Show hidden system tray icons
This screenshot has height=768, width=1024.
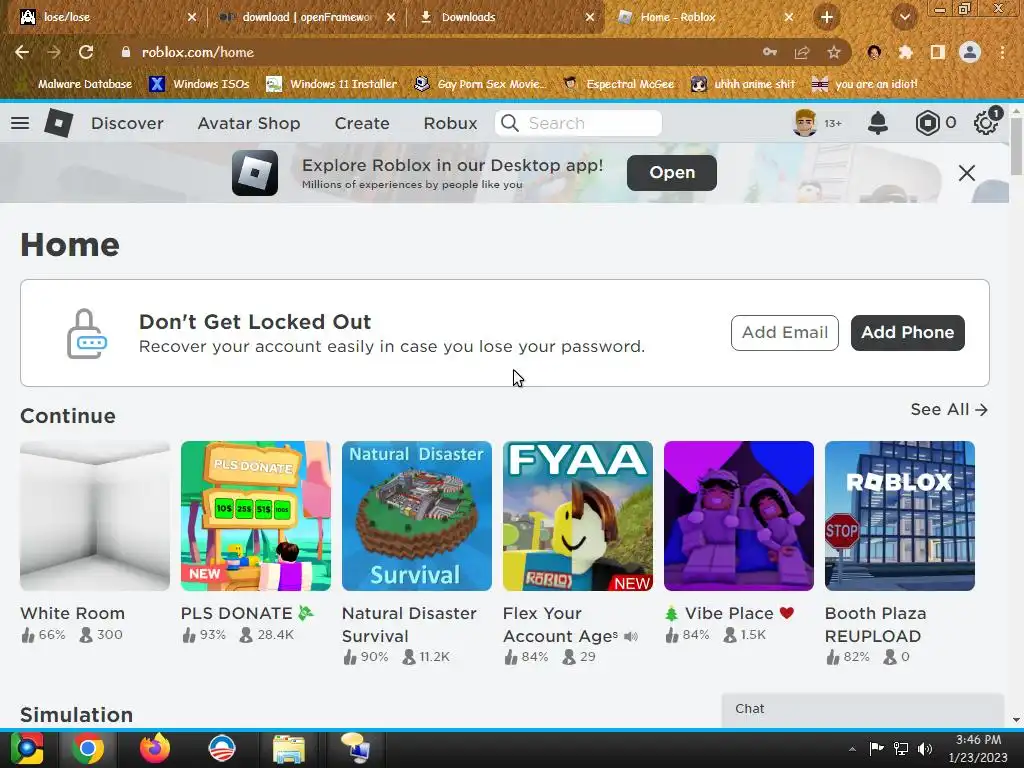(x=852, y=749)
